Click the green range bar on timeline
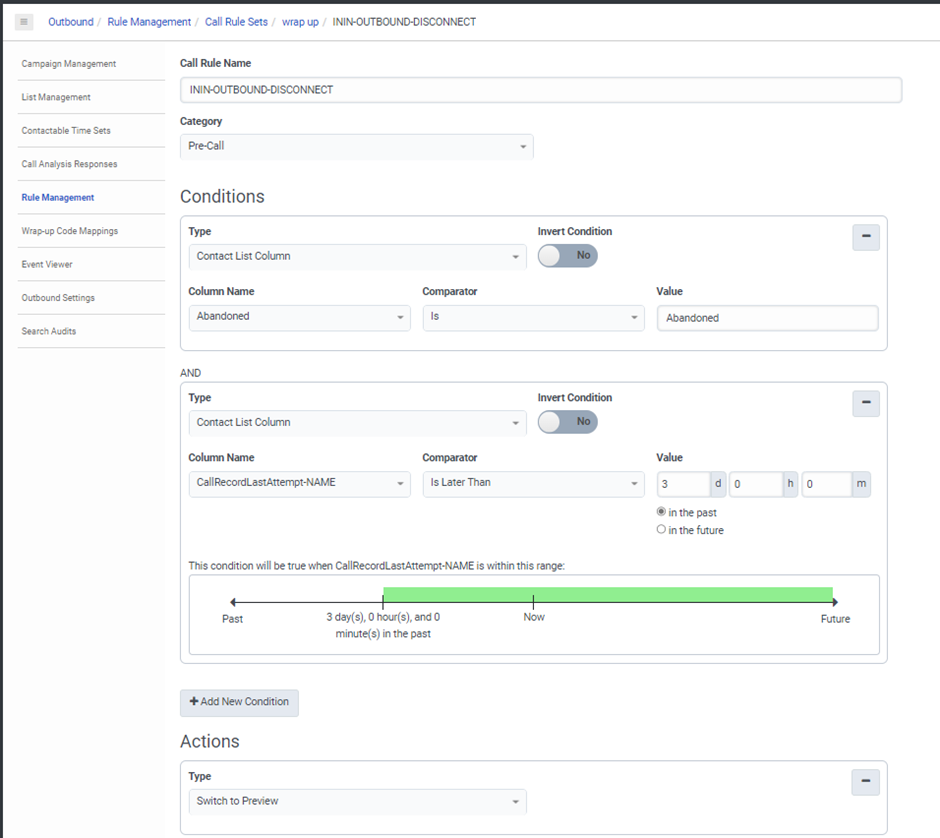The height and width of the screenshot is (838, 940). point(607,595)
